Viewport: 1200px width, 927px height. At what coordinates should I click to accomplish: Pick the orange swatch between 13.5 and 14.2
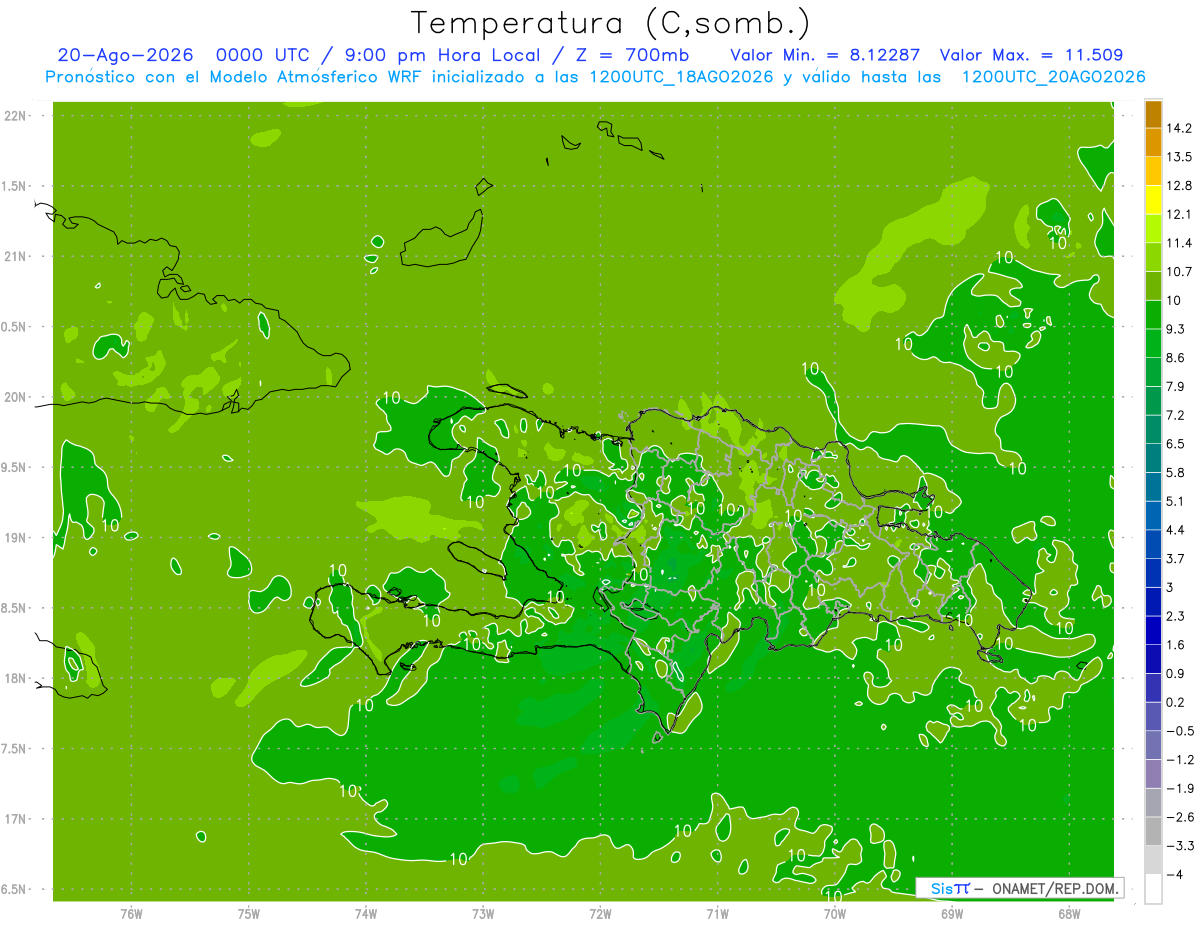[1153, 142]
